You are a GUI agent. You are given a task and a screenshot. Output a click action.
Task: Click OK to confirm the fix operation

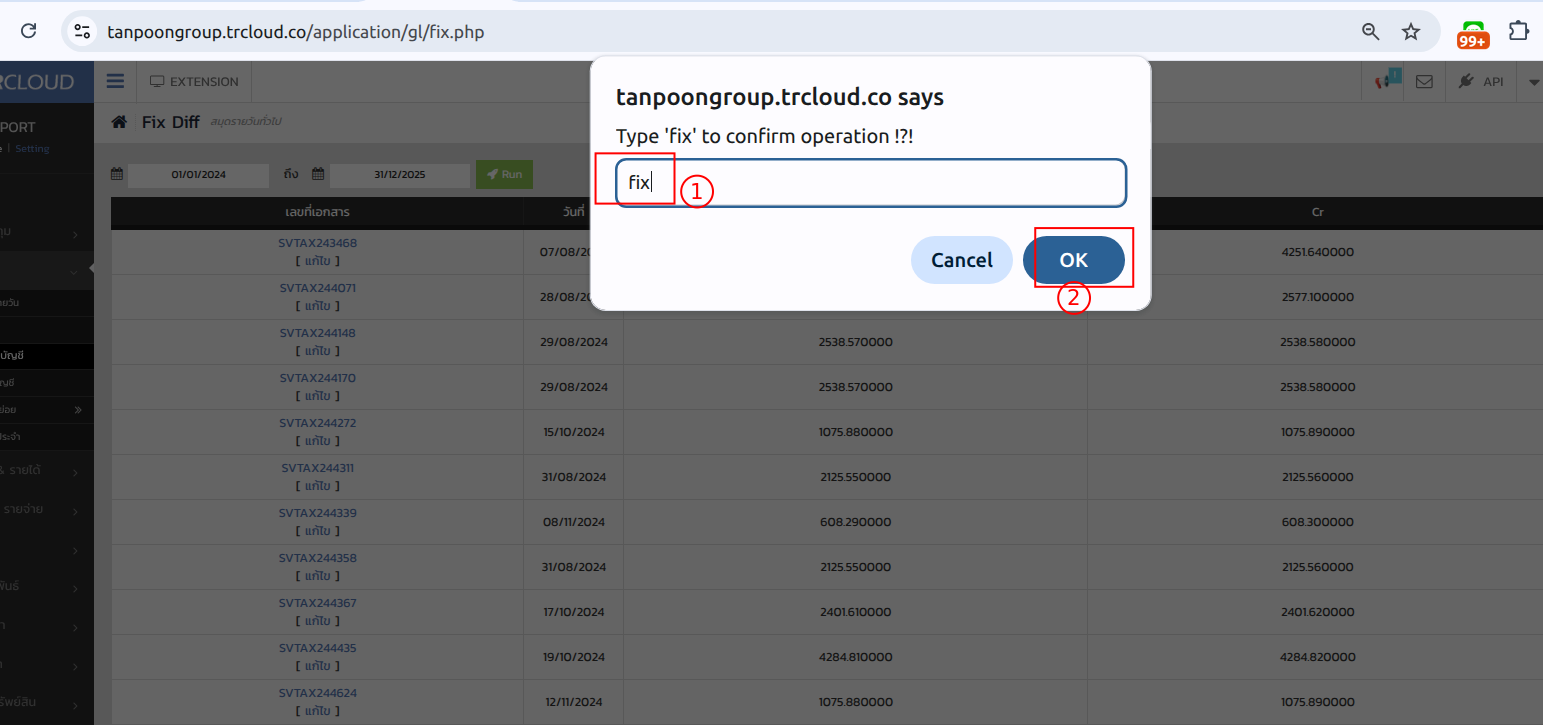1073,260
